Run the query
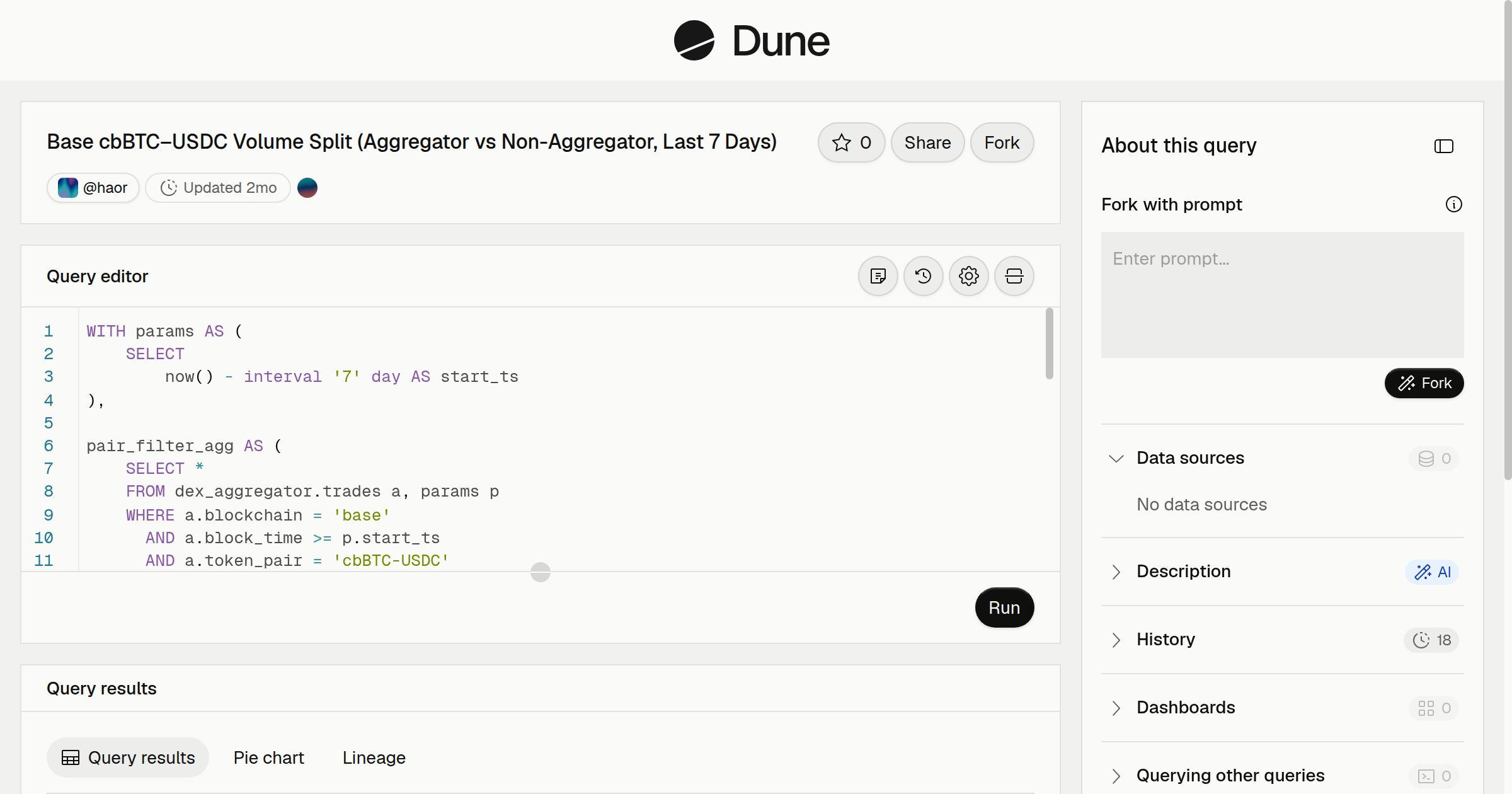This screenshot has height=794, width=1512. 1004,607
